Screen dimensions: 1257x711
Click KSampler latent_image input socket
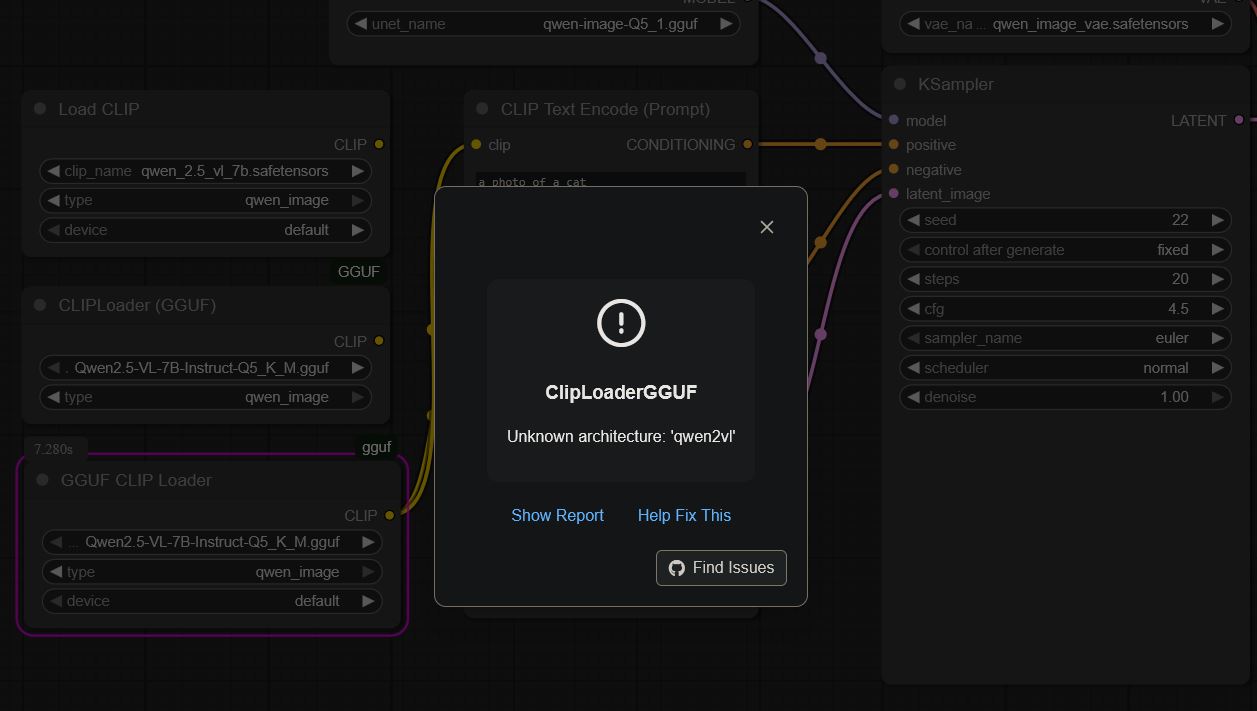(894, 194)
